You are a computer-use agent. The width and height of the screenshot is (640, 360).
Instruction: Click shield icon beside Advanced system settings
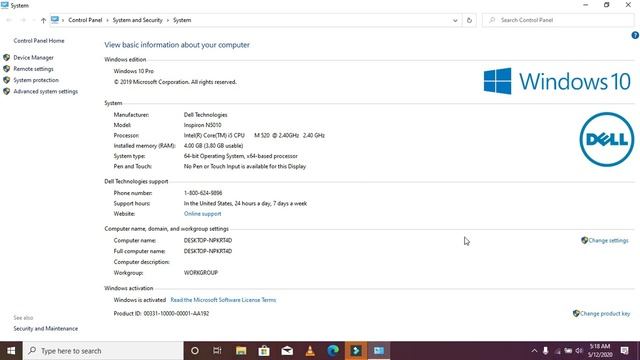(7, 91)
